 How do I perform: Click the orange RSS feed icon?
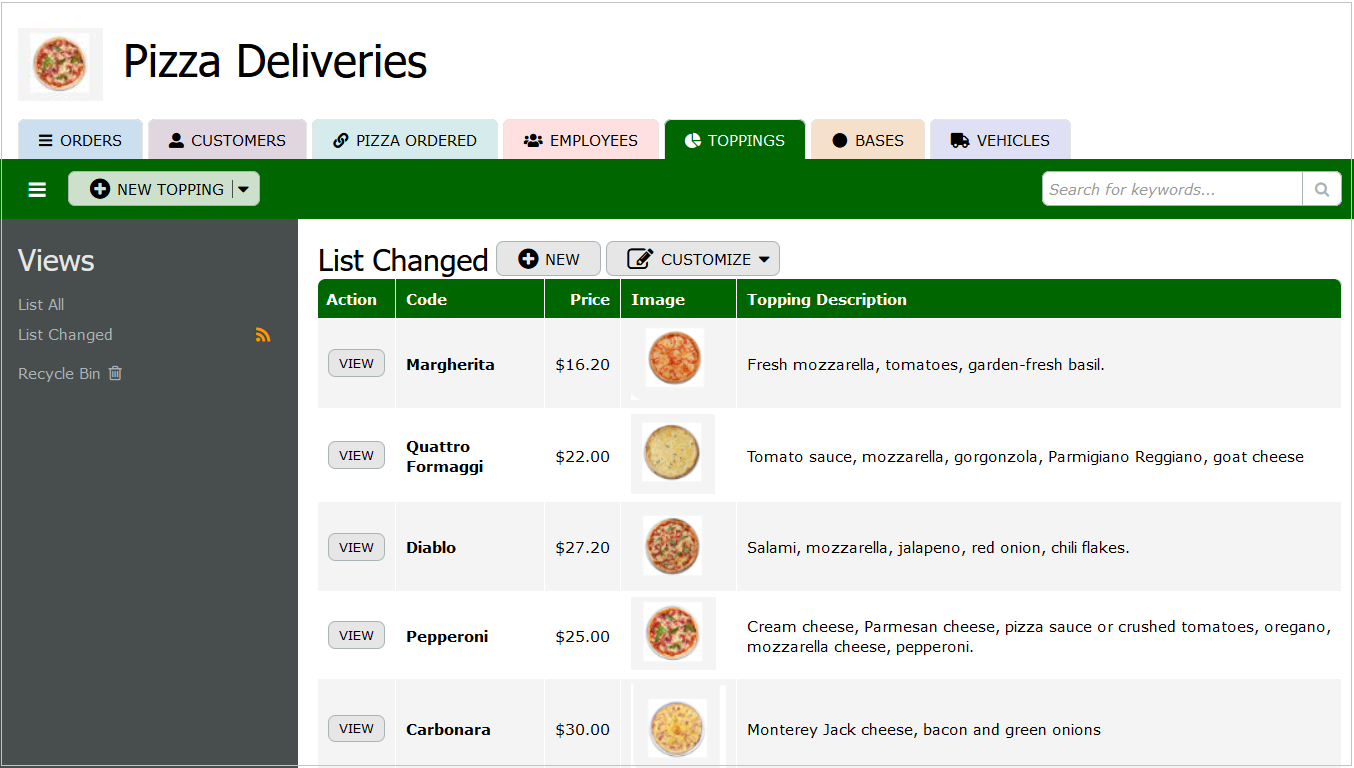pyautogui.click(x=263, y=335)
